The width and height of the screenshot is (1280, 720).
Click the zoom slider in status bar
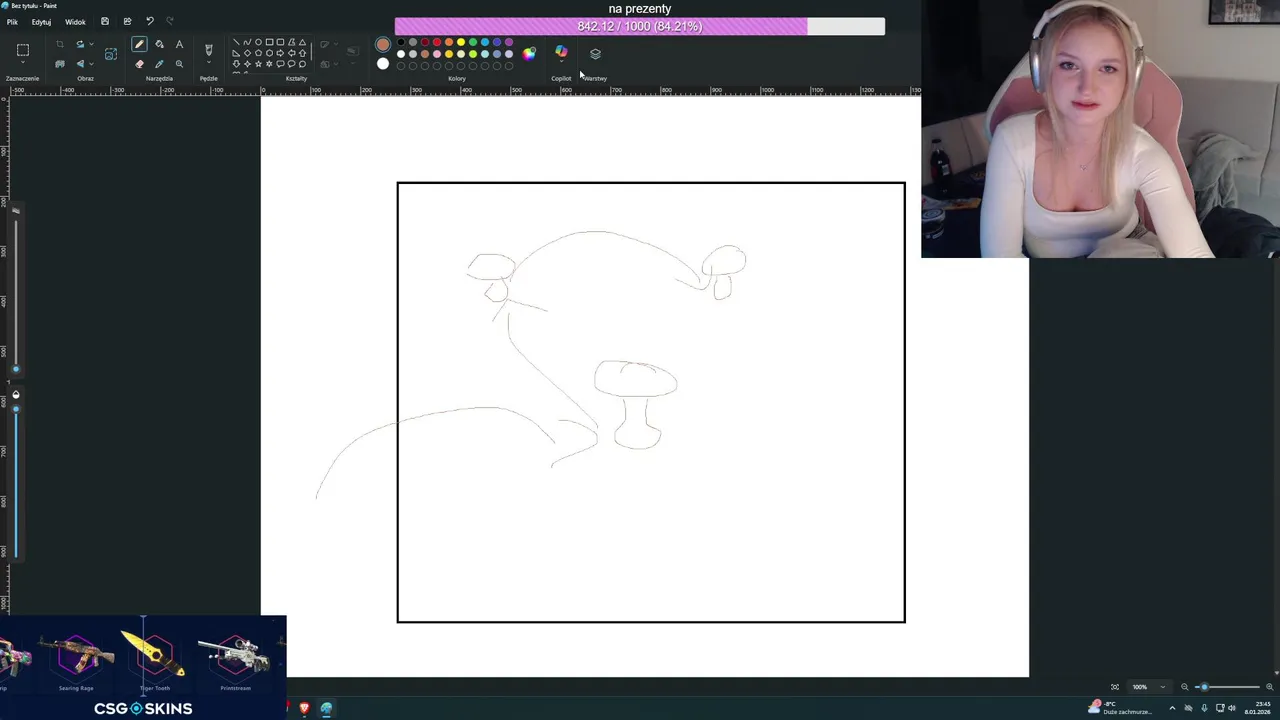click(x=1227, y=687)
